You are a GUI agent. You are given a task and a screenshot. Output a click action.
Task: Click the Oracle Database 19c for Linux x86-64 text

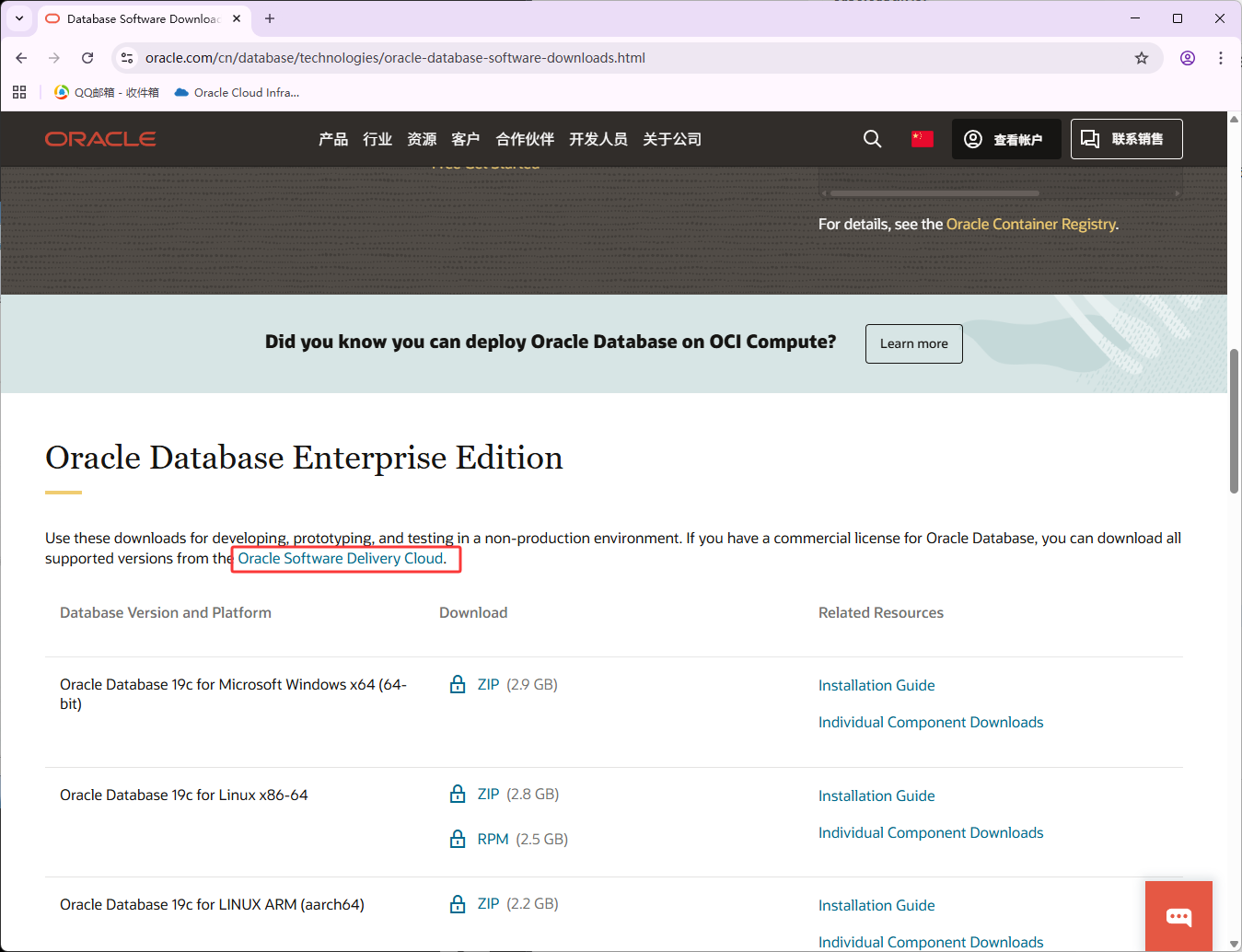[184, 795]
